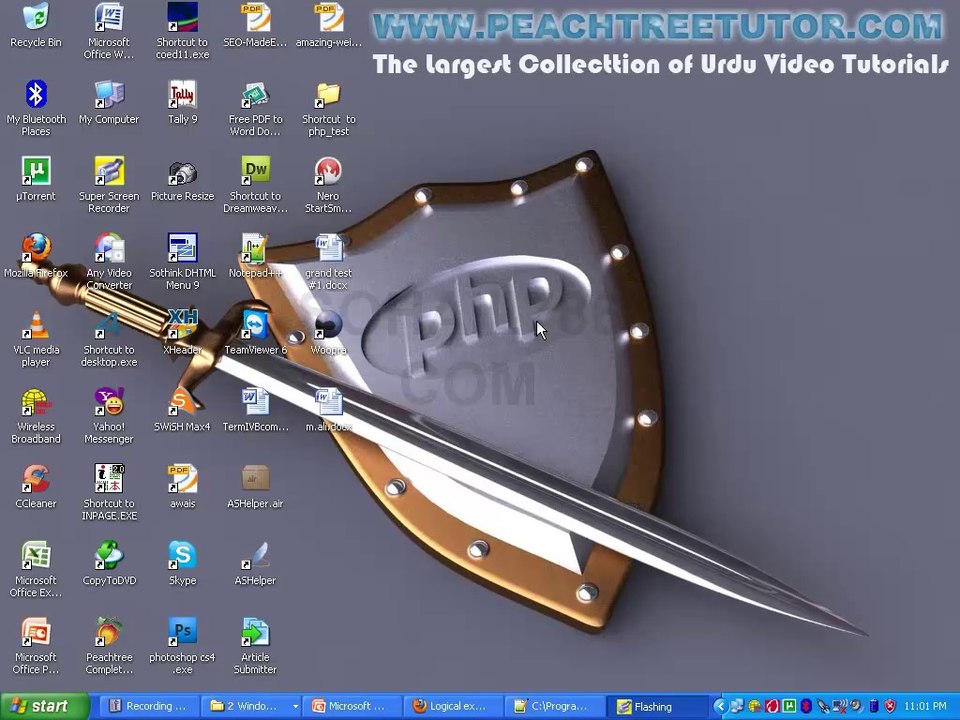Select Sothink DHTML Menu 9 icon
960x720 pixels.
point(182,261)
